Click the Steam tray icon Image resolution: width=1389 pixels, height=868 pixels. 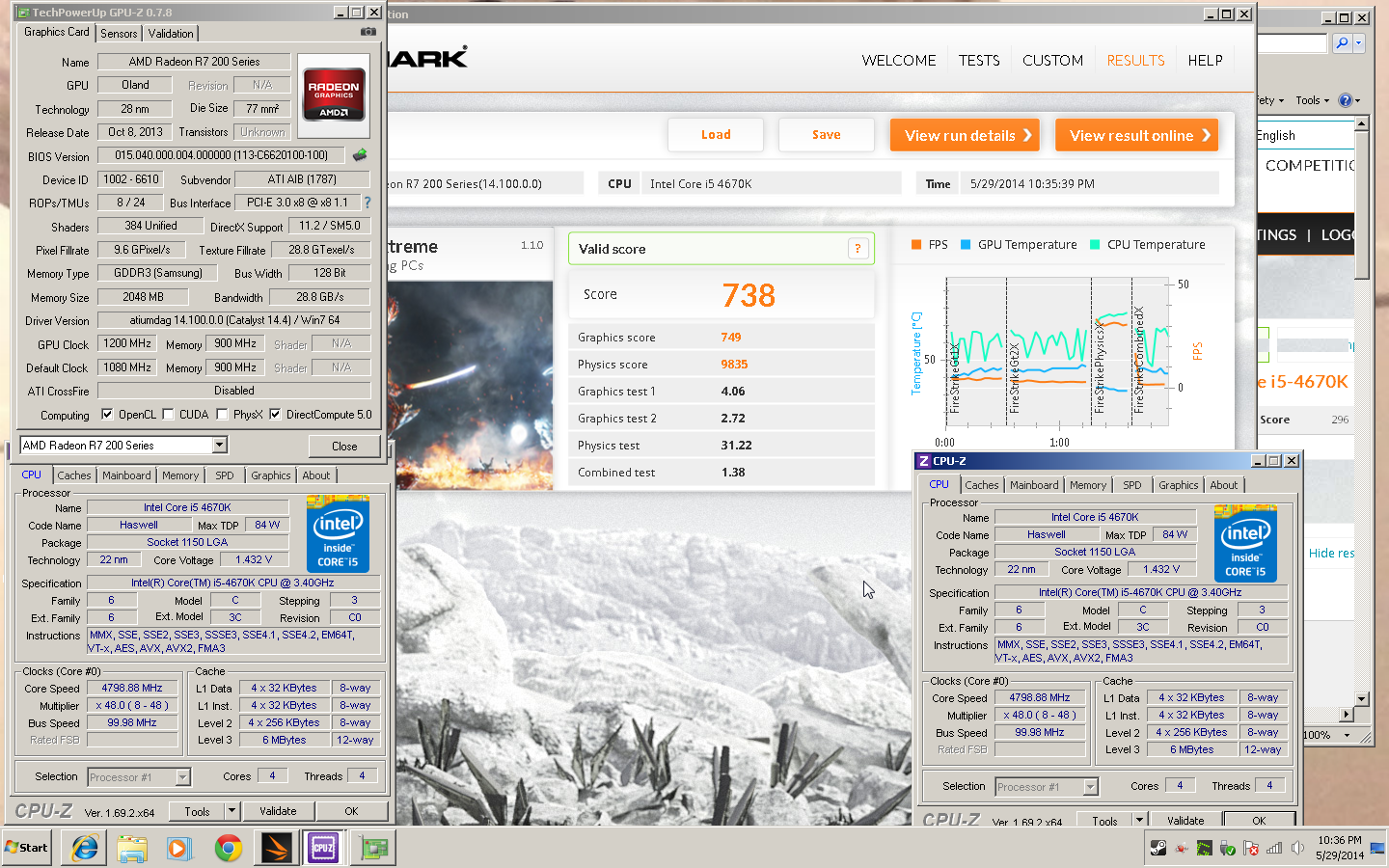tap(1158, 848)
